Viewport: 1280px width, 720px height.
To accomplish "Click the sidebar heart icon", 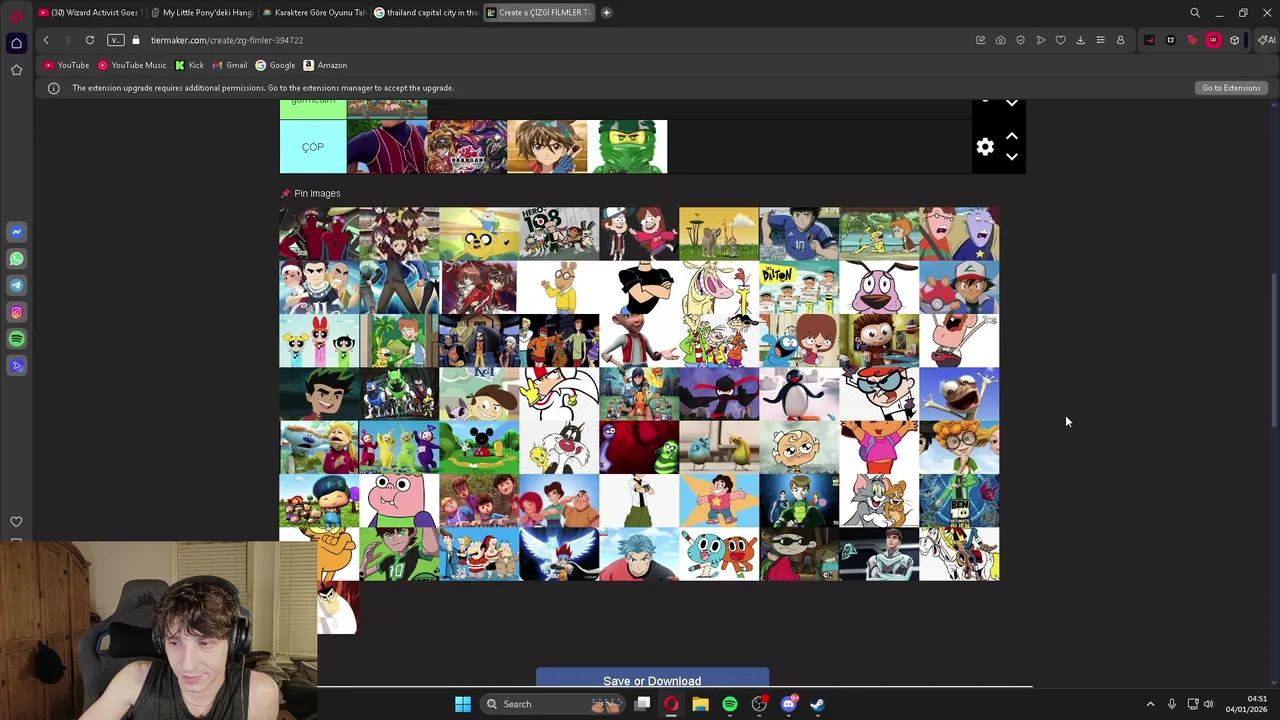I will pos(16,522).
